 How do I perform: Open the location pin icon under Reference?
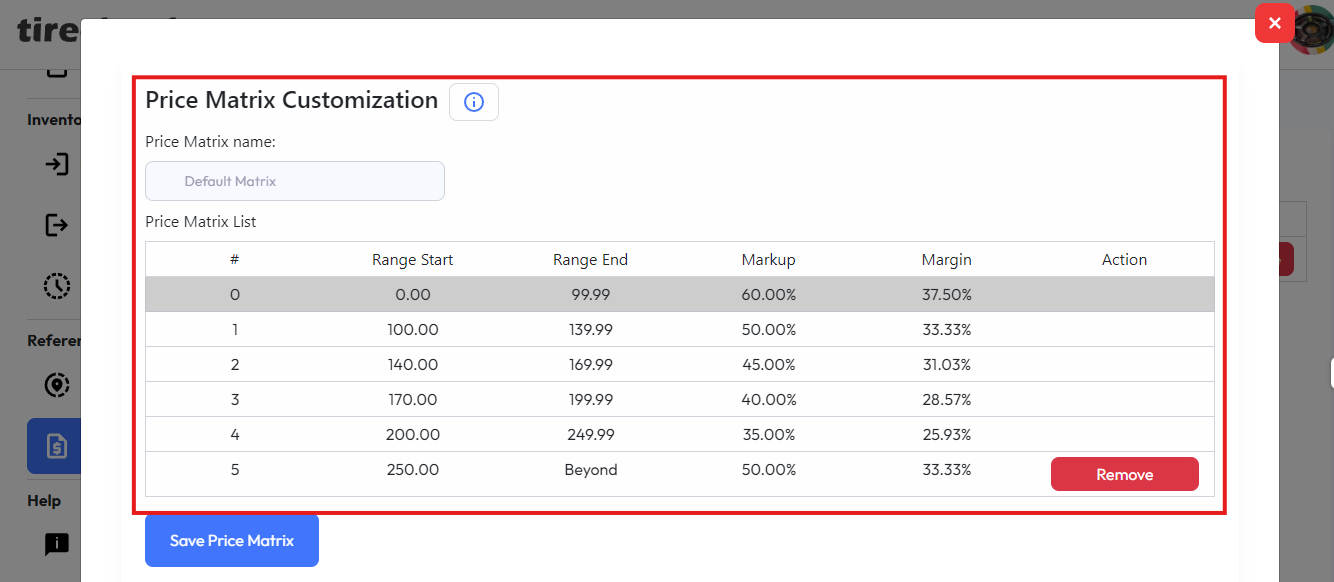(x=57, y=385)
